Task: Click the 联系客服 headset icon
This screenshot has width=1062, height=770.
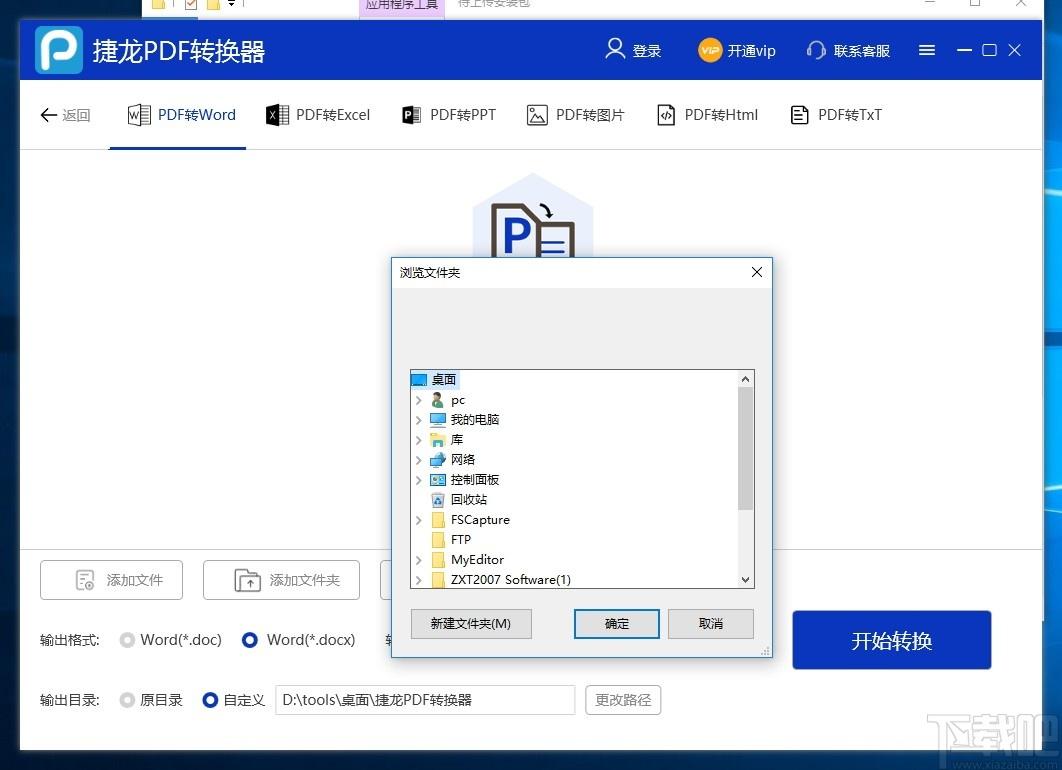Action: tap(816, 50)
